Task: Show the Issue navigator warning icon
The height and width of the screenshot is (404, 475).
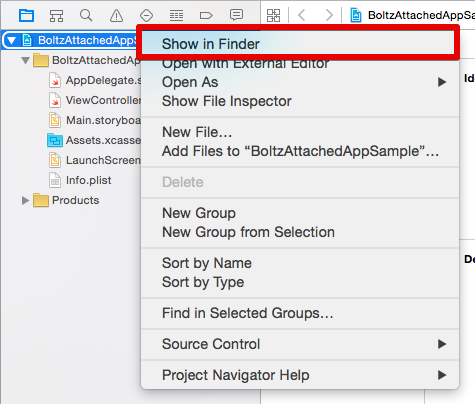Action: pyautogui.click(x=116, y=15)
